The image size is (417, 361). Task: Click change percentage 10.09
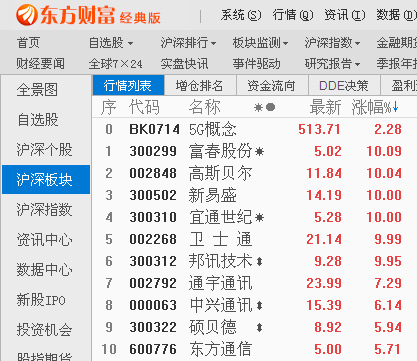tap(384, 151)
